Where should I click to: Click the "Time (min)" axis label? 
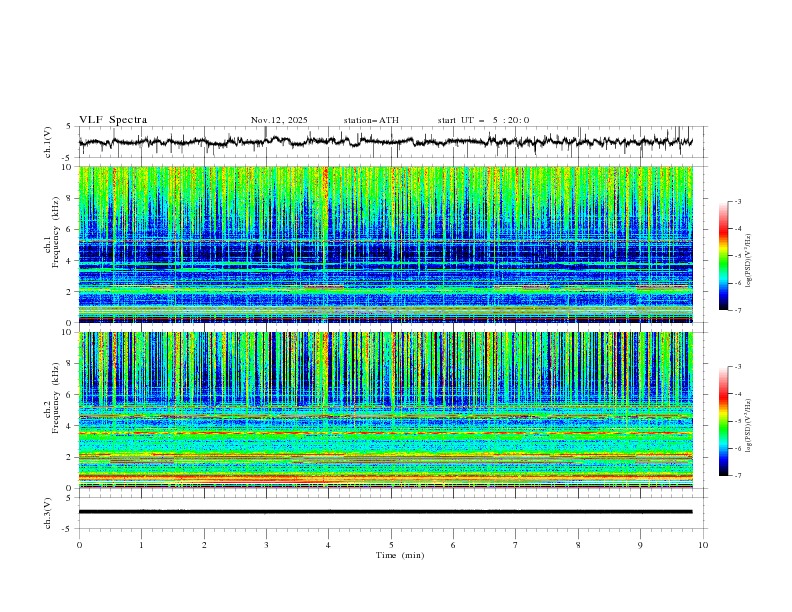[x=400, y=555]
